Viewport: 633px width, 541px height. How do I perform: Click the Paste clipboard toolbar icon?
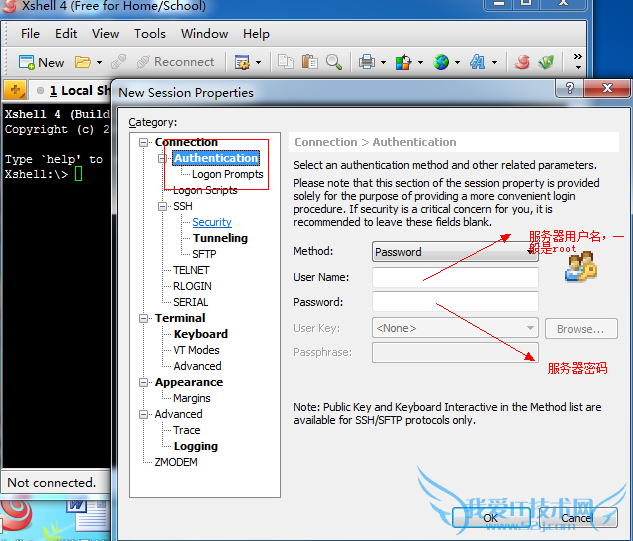pos(309,62)
